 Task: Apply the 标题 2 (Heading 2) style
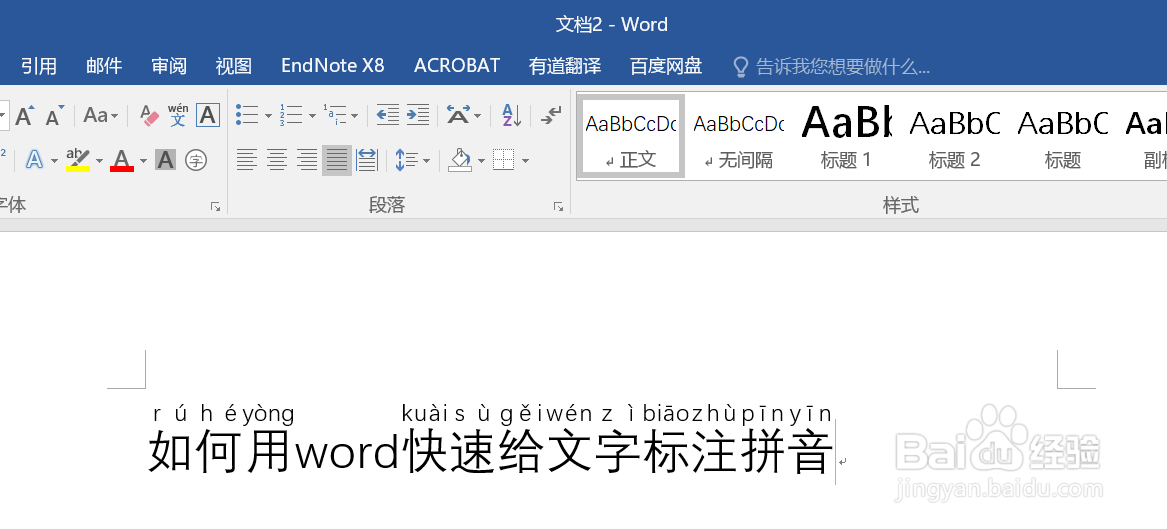tap(955, 136)
